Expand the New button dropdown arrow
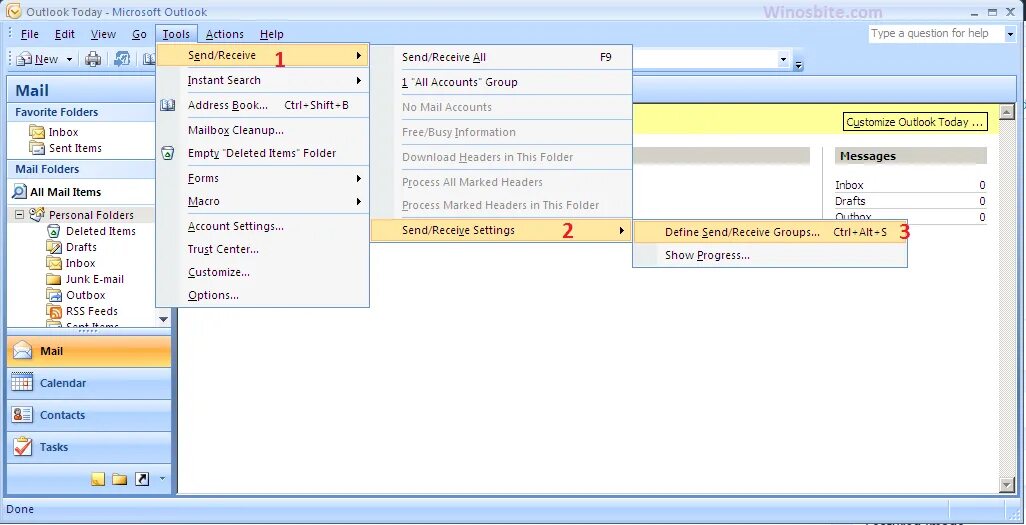Image resolution: width=1026 pixels, height=525 pixels. pos(69,60)
